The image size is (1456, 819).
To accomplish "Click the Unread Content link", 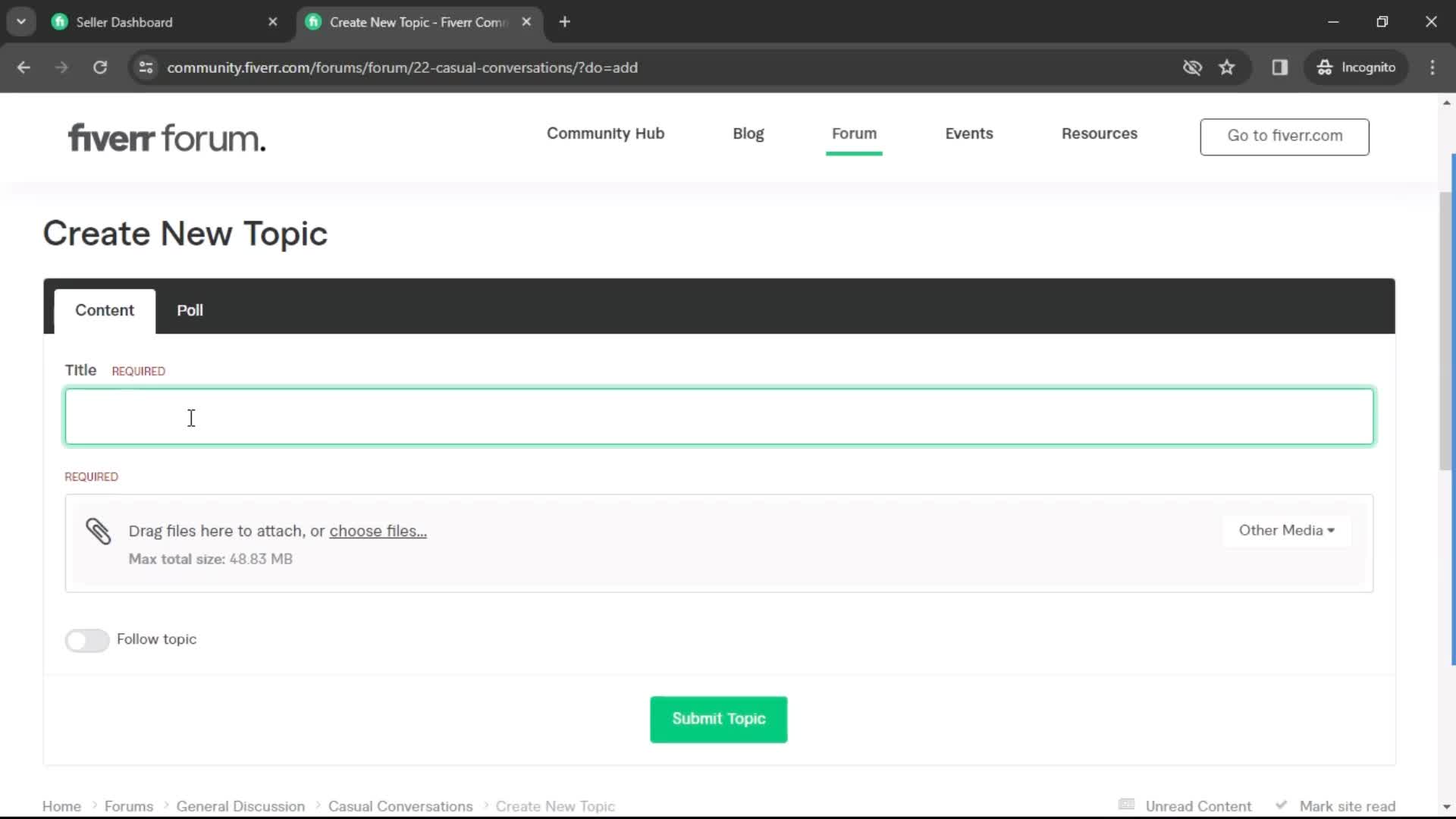I will [1198, 806].
